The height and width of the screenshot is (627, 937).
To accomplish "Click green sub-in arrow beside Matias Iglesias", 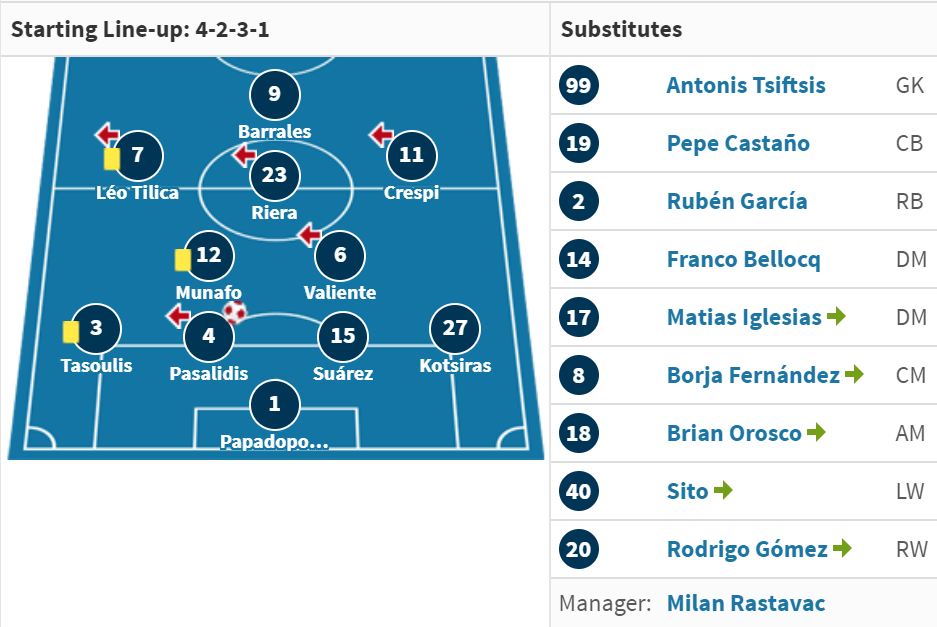I will tap(836, 316).
